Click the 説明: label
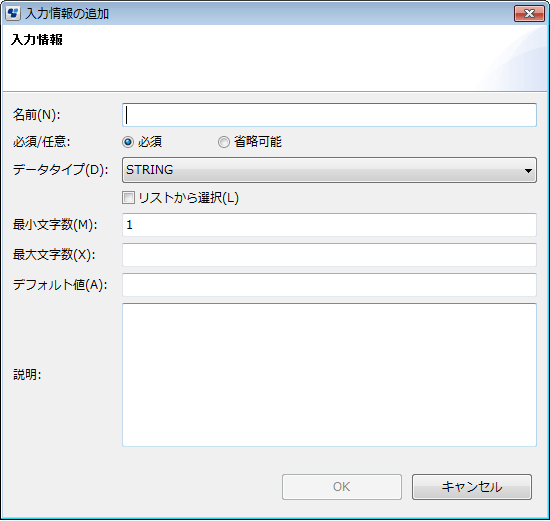The width and height of the screenshot is (550, 521). (27, 375)
